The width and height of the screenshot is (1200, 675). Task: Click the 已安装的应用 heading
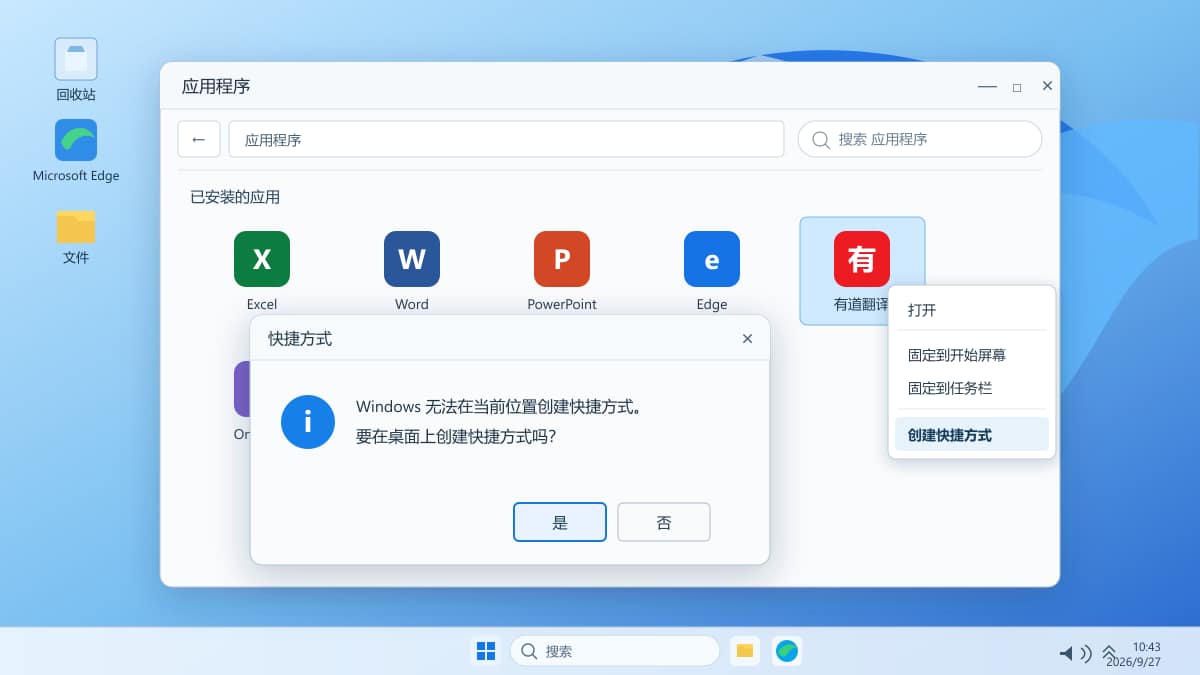click(235, 197)
